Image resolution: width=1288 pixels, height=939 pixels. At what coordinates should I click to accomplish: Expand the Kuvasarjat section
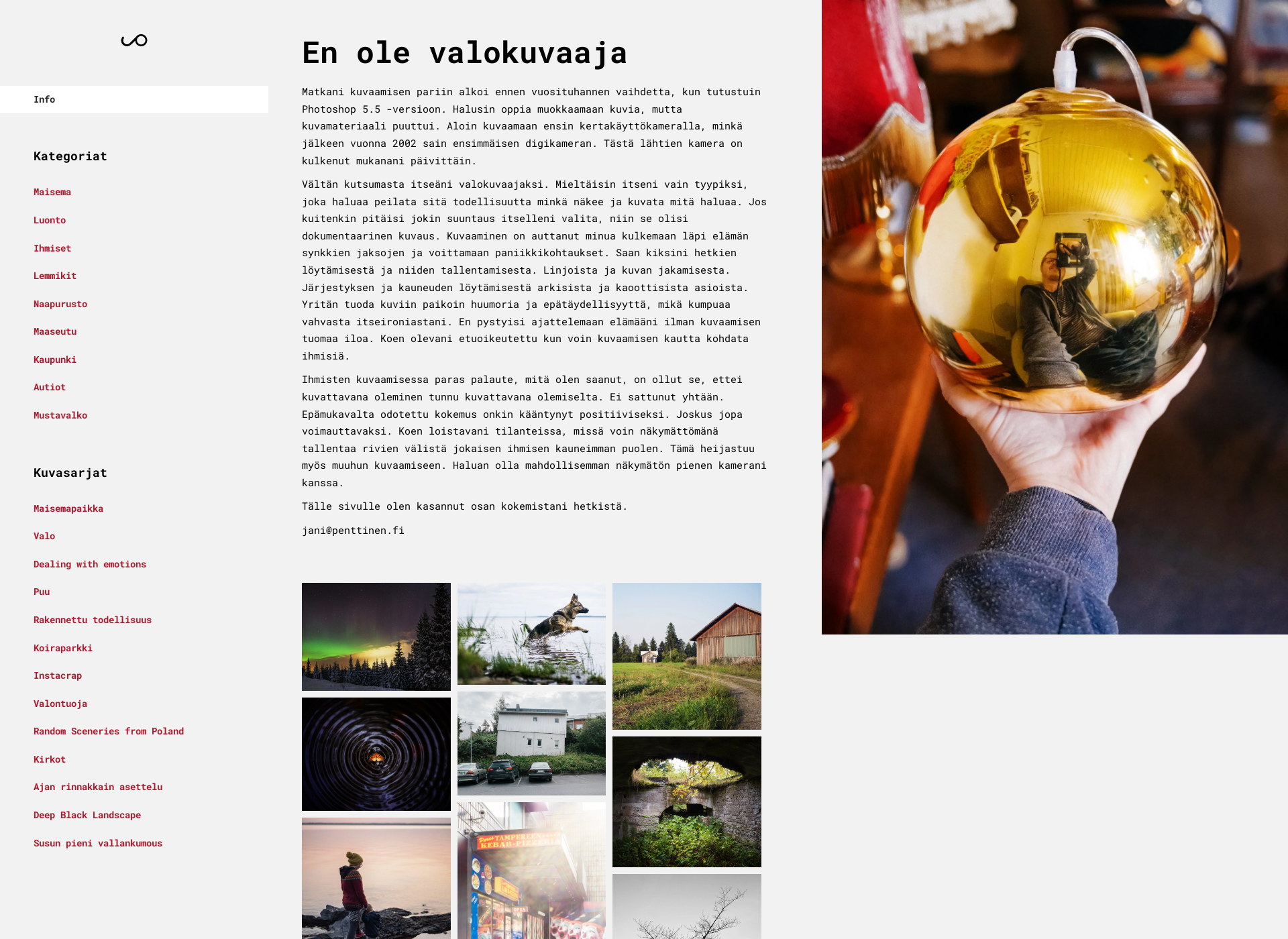coord(69,472)
